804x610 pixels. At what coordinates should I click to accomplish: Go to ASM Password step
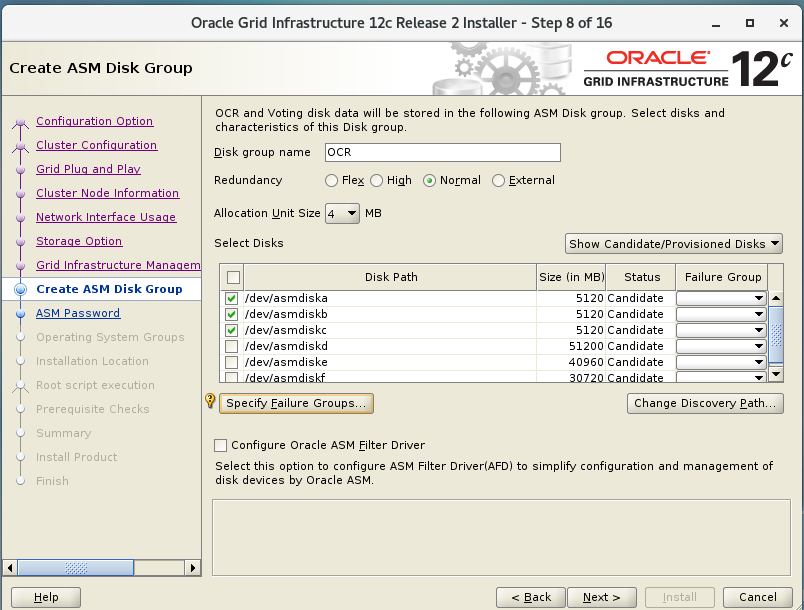coord(78,313)
